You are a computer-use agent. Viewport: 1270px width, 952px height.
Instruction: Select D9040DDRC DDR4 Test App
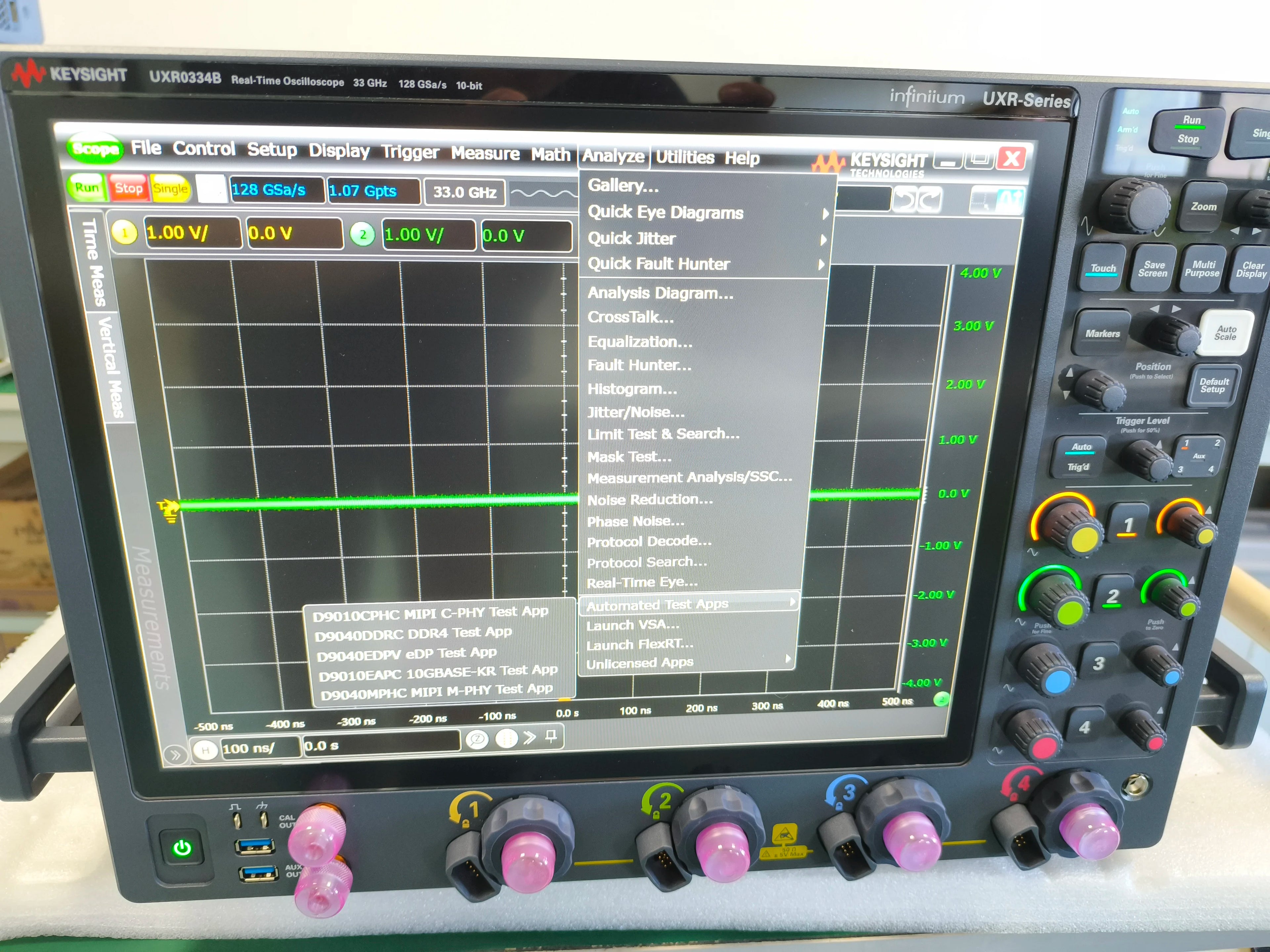coord(413,634)
